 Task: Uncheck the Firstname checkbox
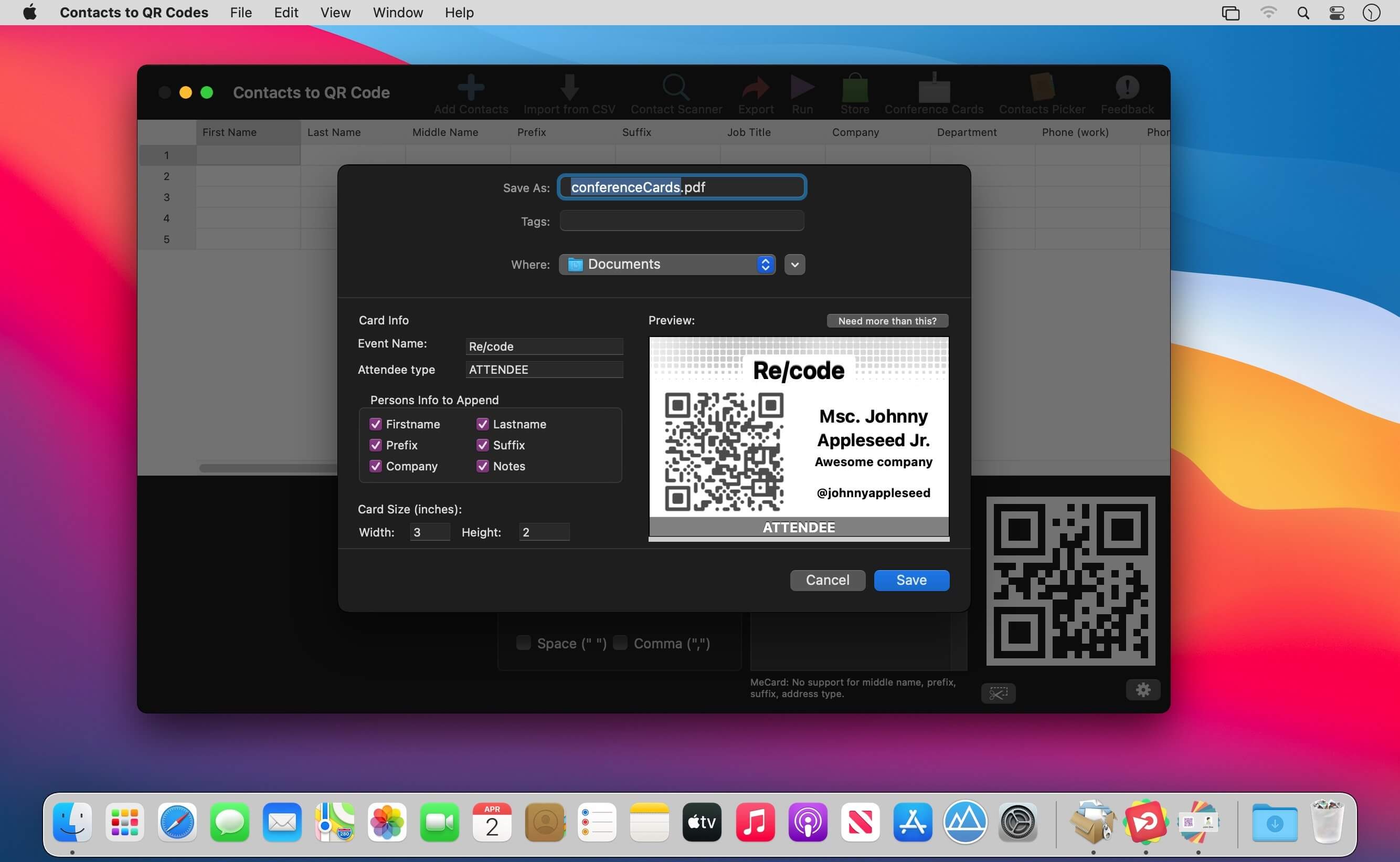(375, 424)
